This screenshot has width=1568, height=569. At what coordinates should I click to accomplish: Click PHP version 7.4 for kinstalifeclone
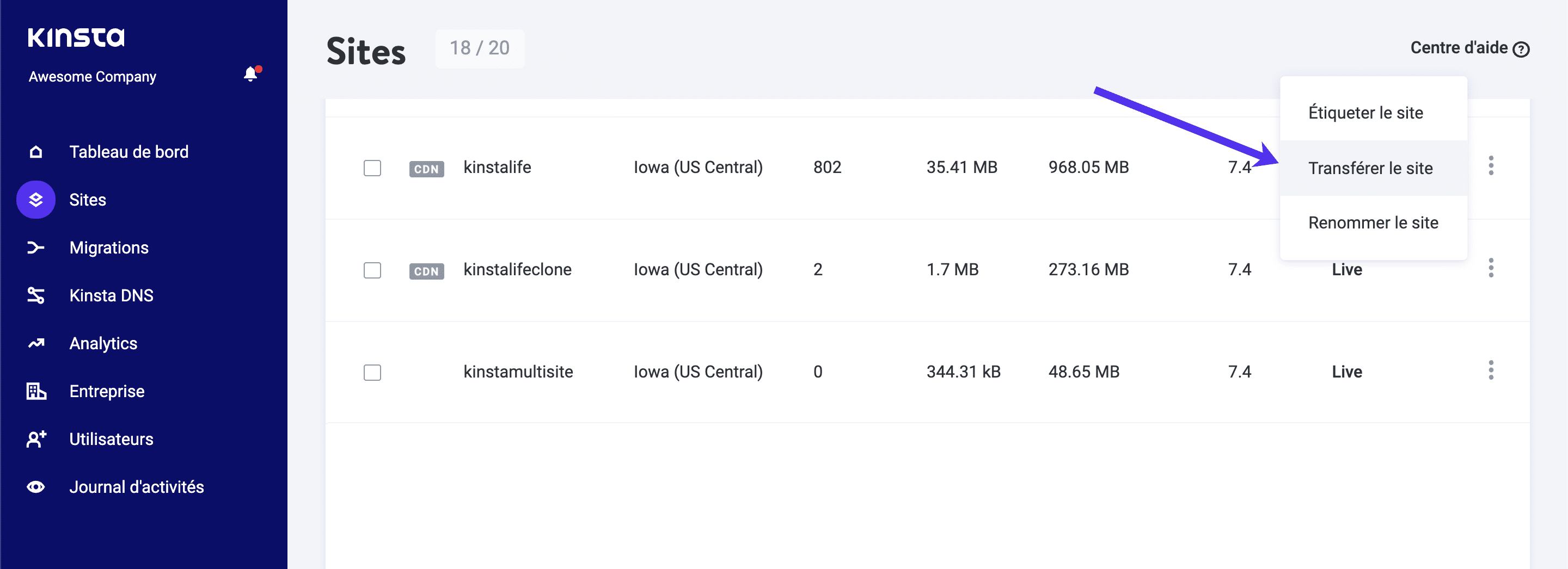point(1239,269)
